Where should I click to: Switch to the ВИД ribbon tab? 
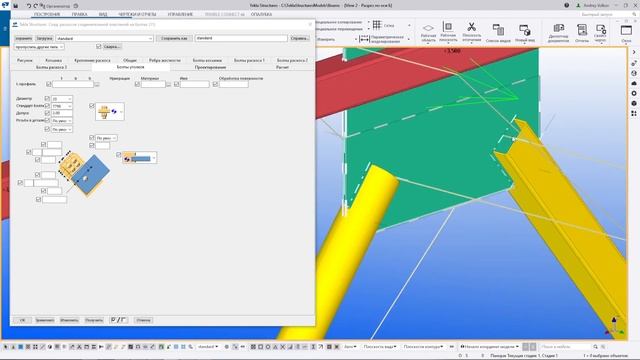tap(103, 14)
